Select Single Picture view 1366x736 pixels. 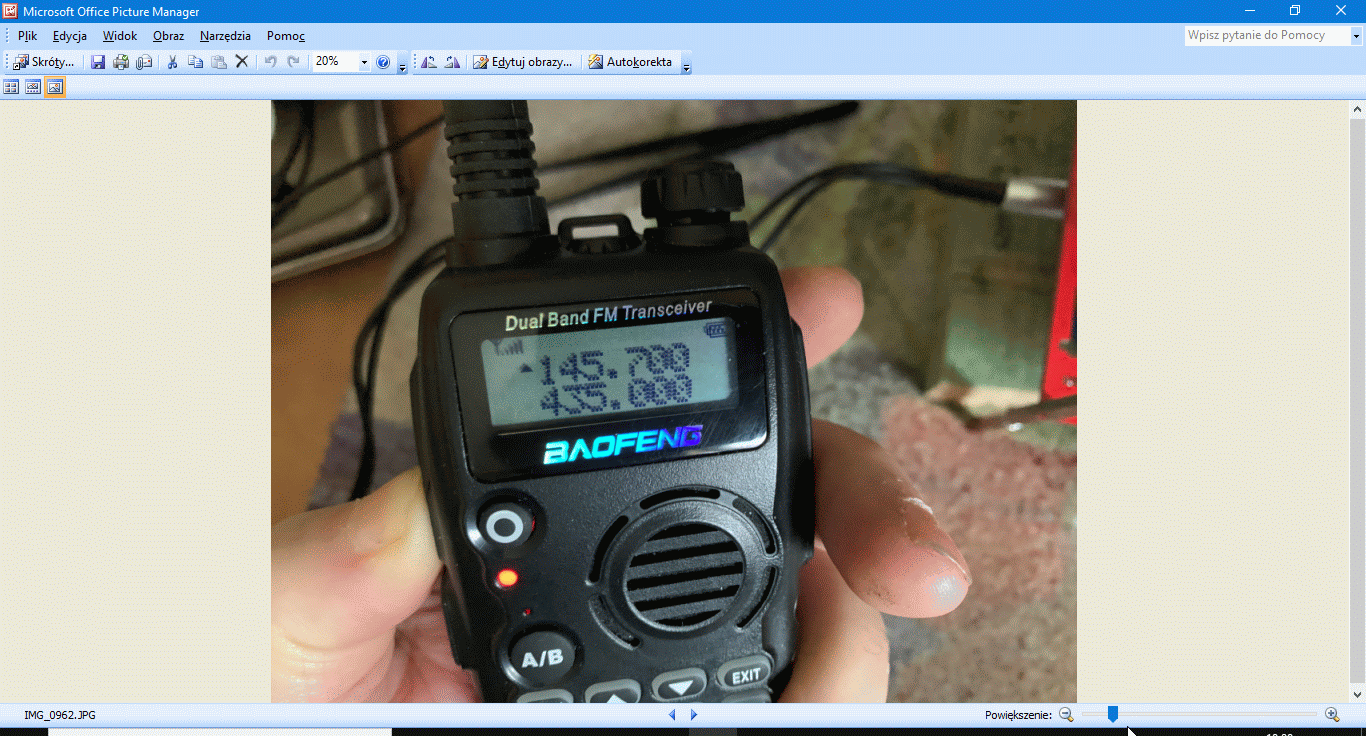point(55,87)
